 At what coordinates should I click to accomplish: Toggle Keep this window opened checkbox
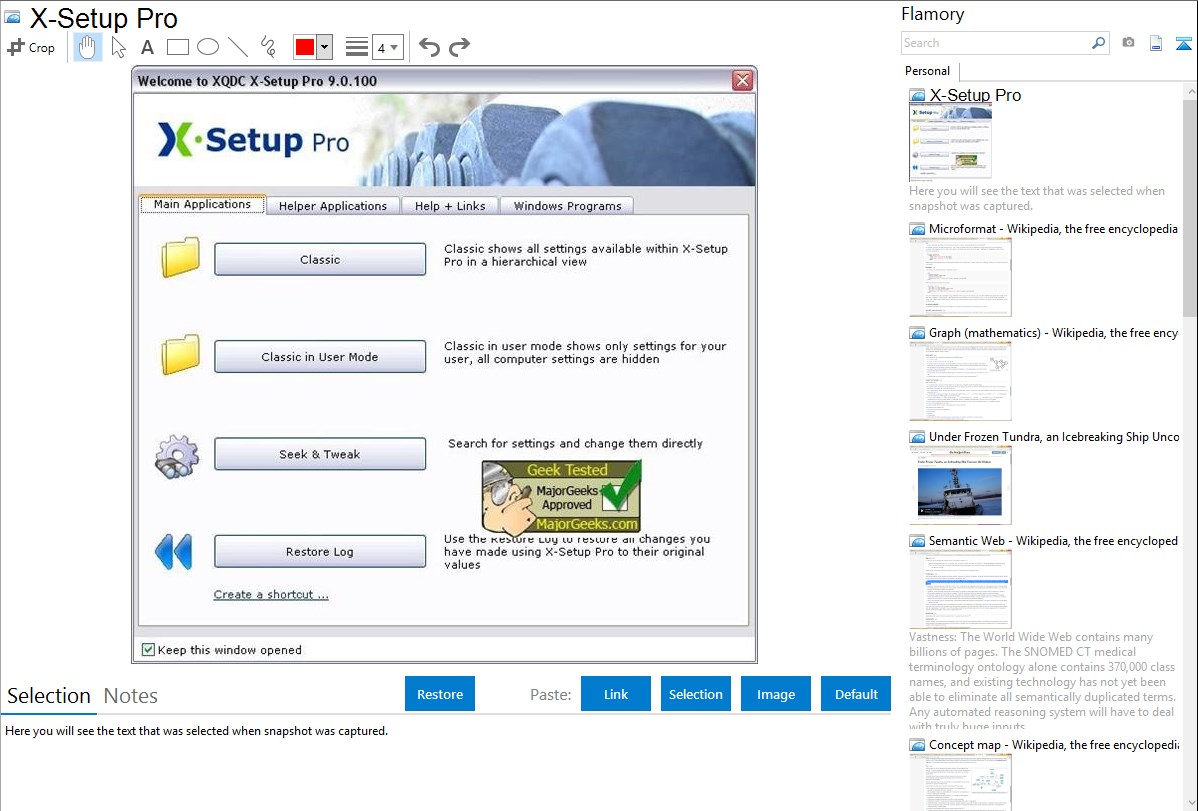pyautogui.click(x=148, y=650)
